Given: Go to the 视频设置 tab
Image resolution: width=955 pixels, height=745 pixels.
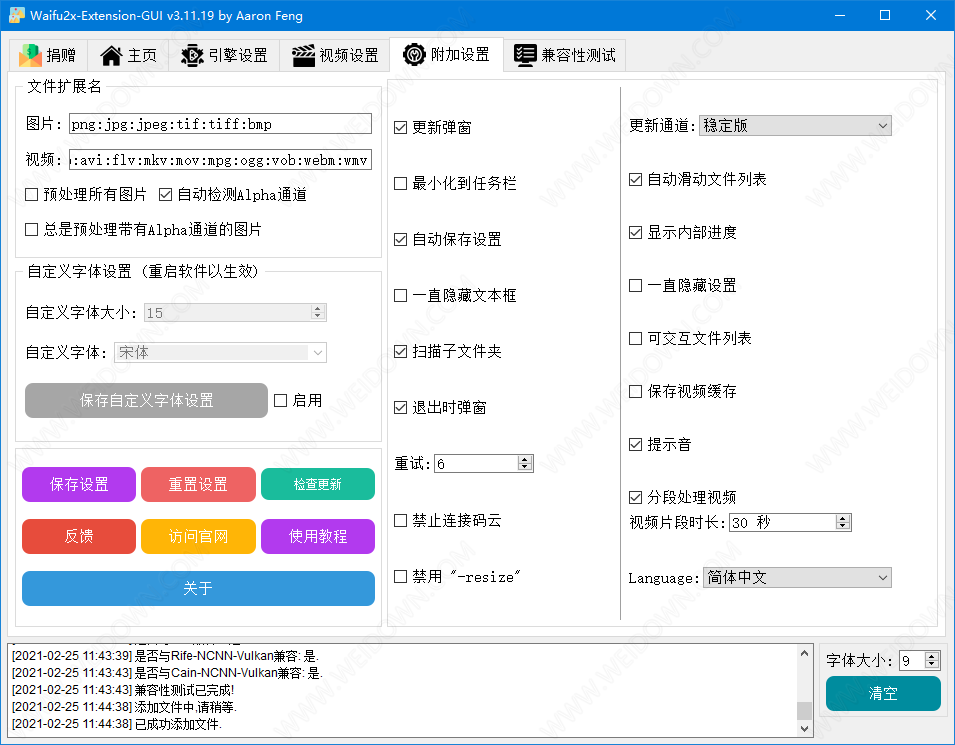Looking at the screenshot, I should 334,55.
